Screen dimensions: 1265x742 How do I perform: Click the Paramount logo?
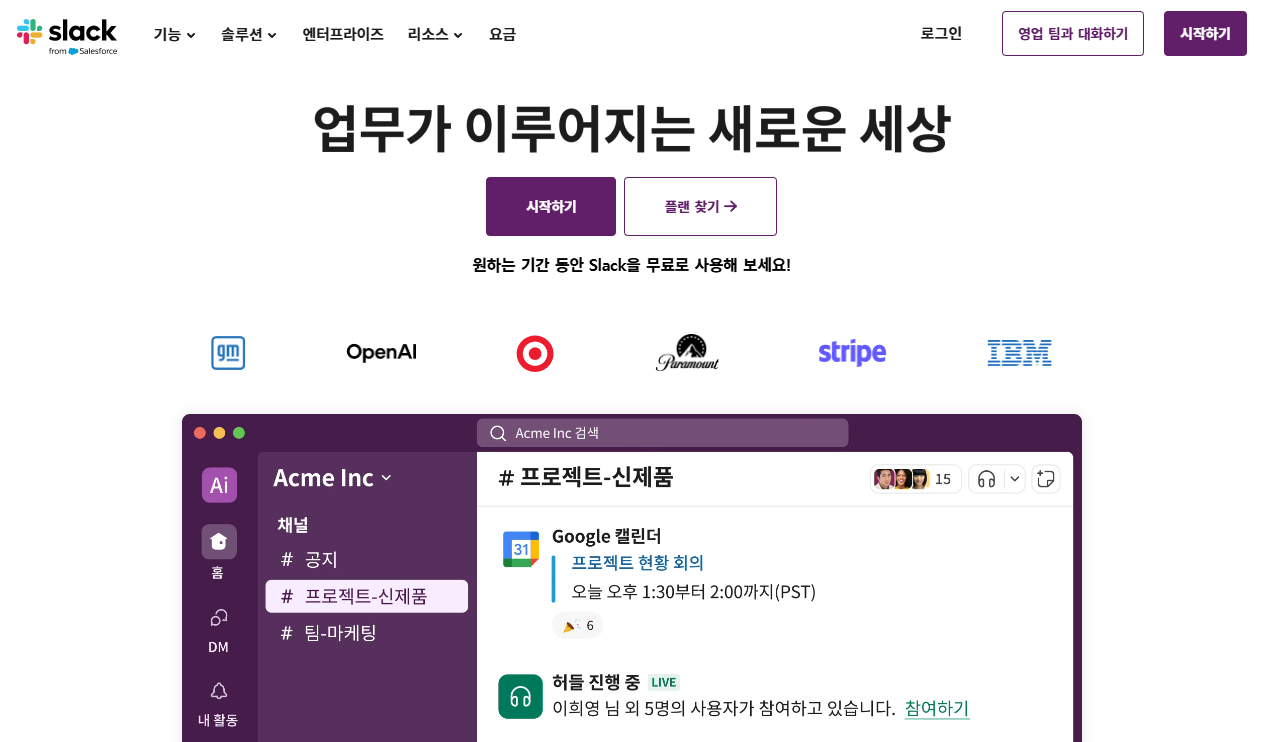[x=688, y=352]
